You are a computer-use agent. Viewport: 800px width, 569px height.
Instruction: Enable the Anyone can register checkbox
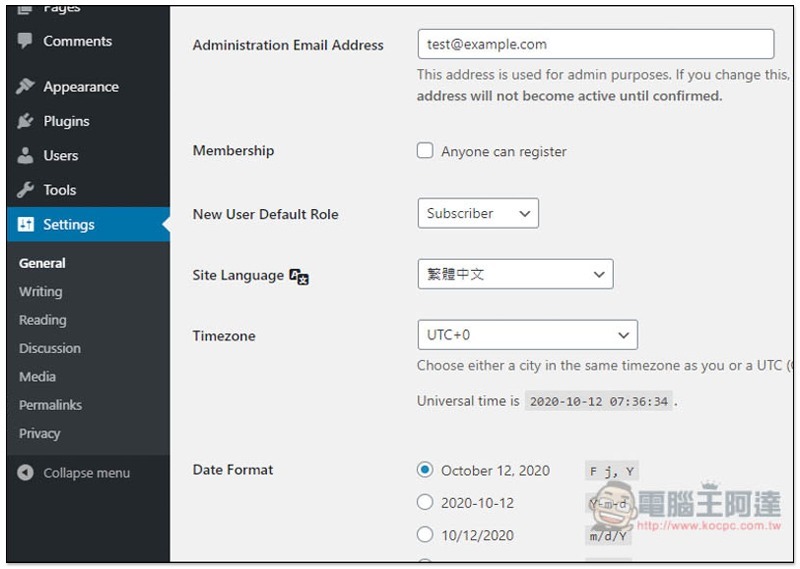[425, 152]
